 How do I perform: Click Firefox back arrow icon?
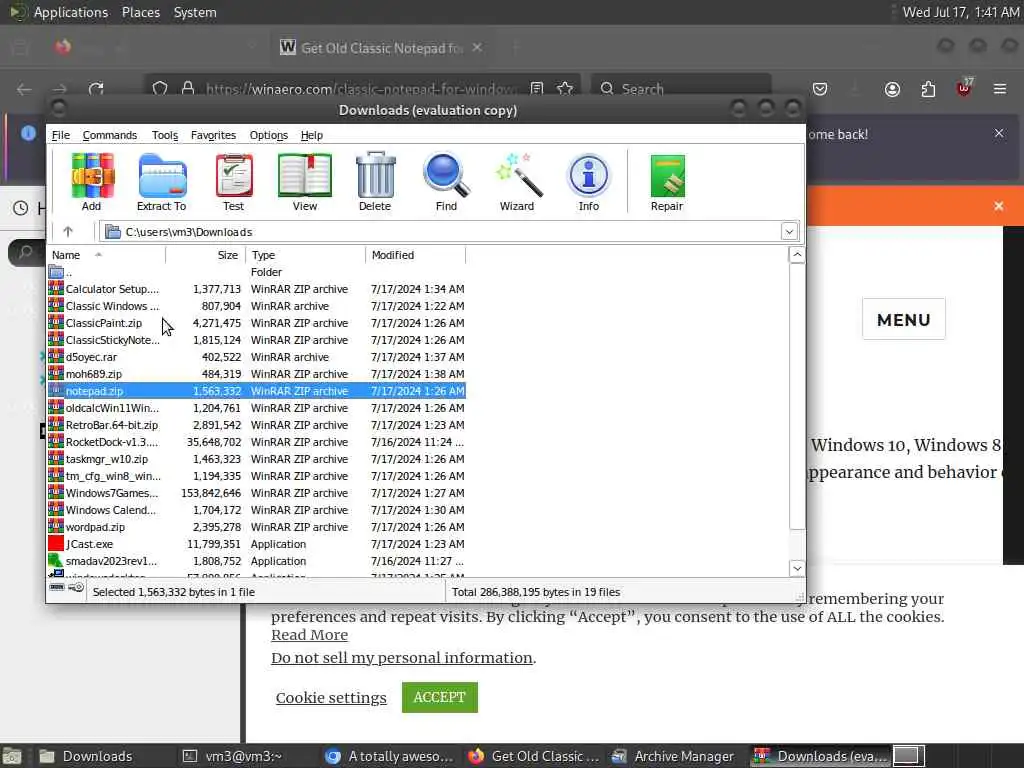24,89
